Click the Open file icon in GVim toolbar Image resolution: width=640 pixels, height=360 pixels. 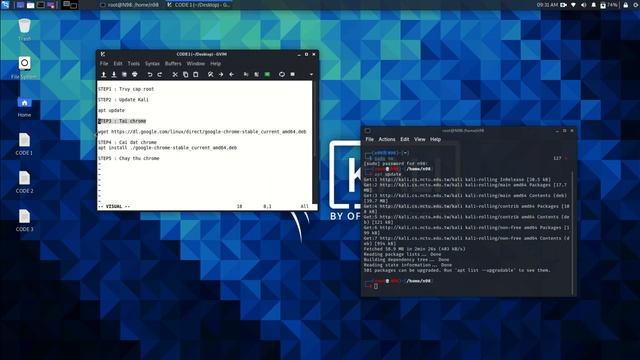104,74
